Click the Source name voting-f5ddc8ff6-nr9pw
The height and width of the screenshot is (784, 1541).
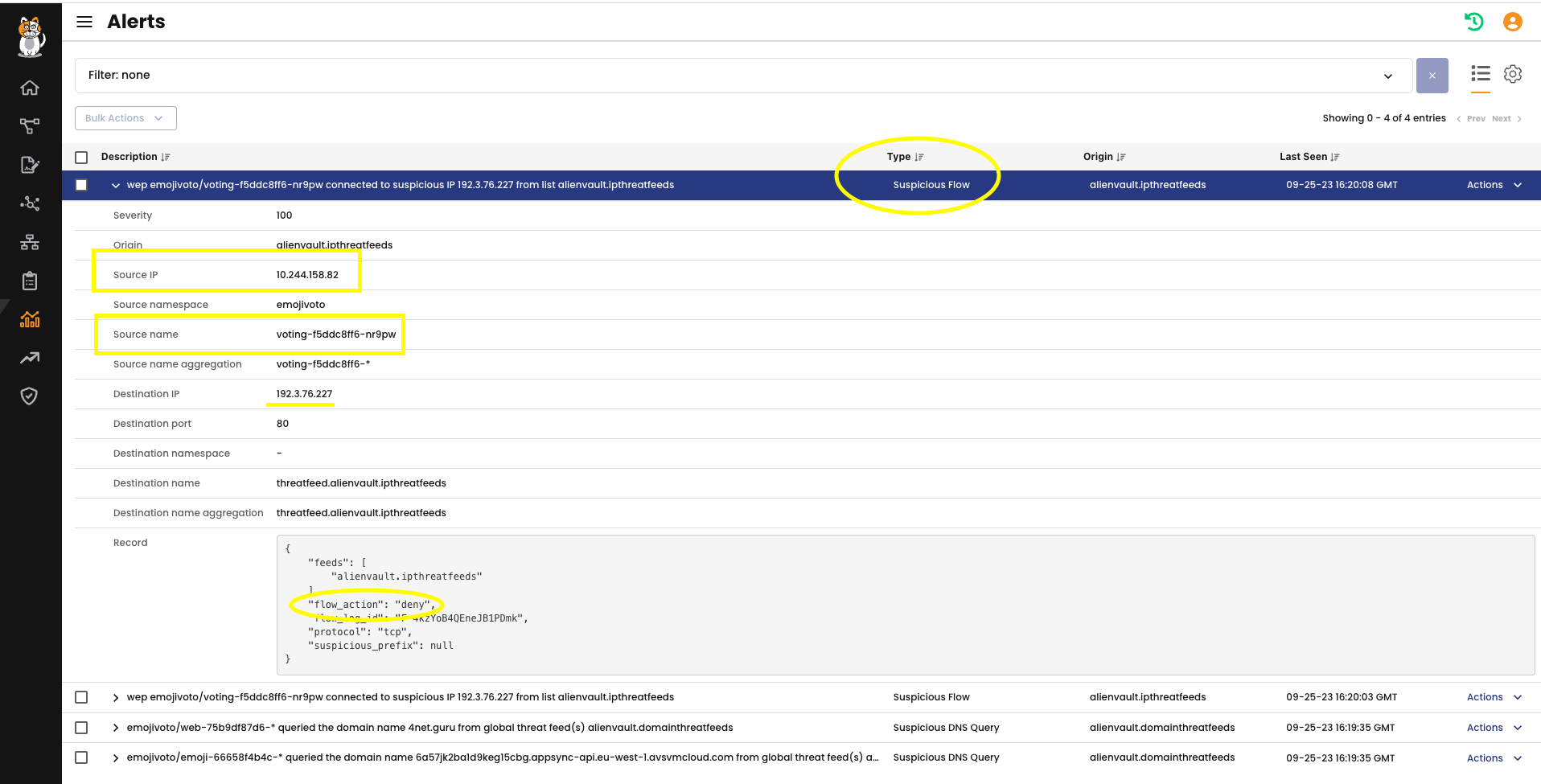point(336,335)
